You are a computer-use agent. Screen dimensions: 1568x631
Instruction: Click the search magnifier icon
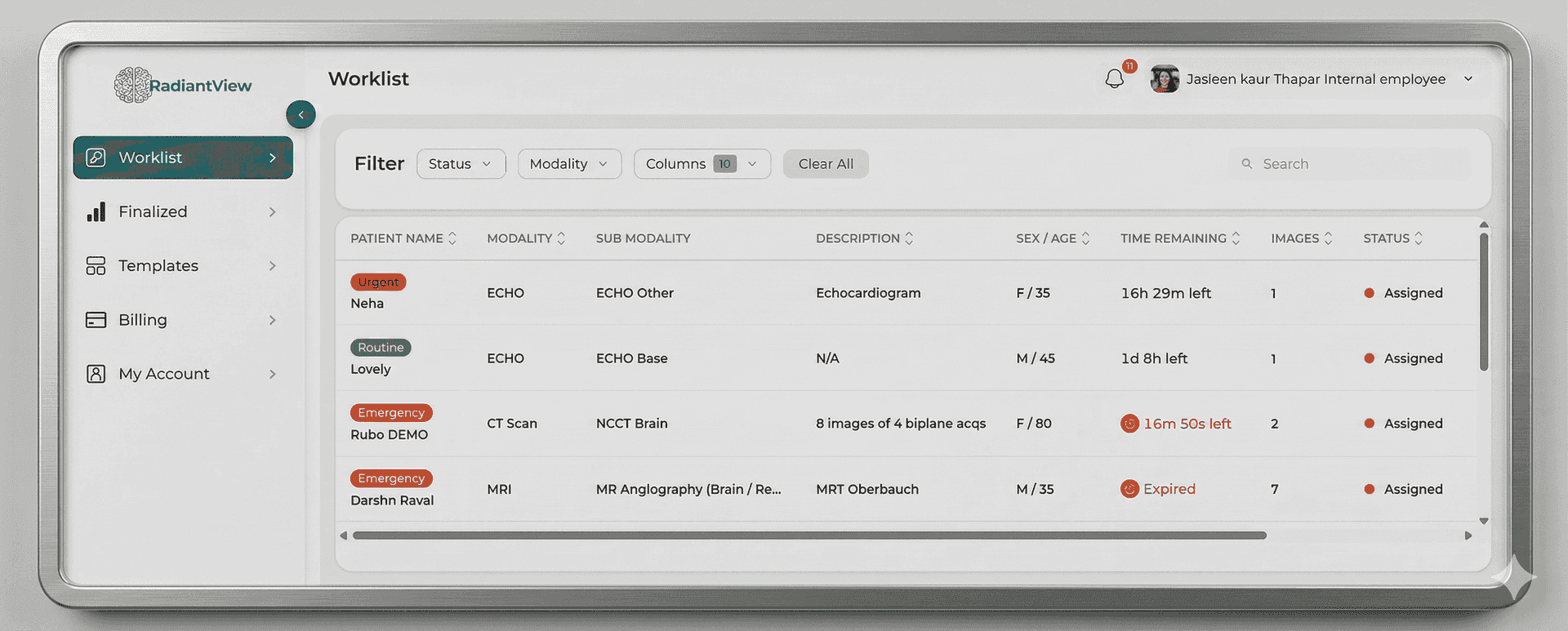tap(1247, 164)
